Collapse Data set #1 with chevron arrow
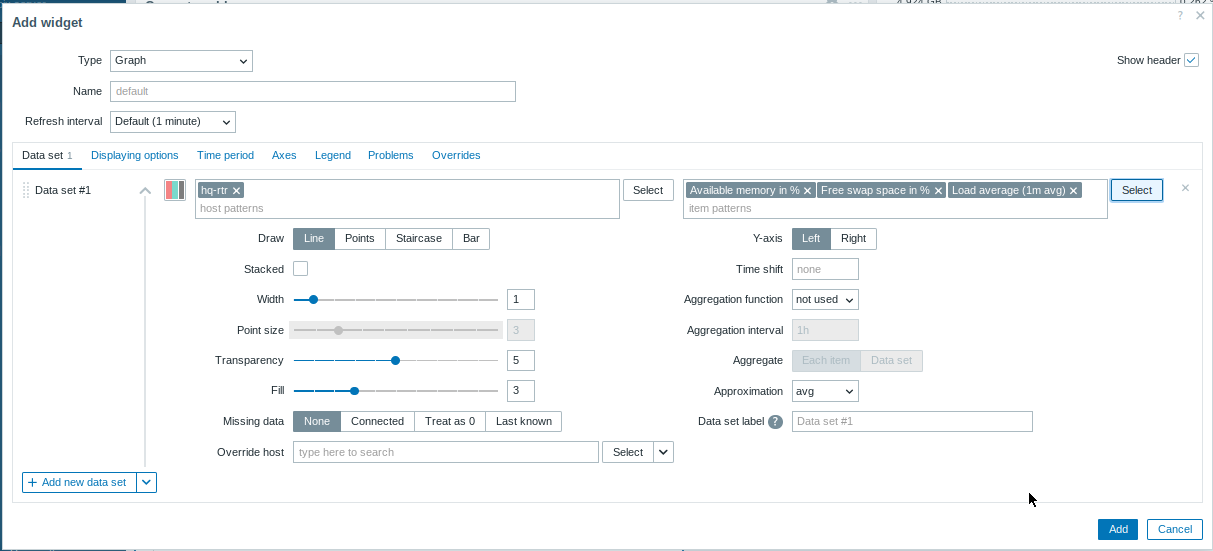 tap(145, 190)
